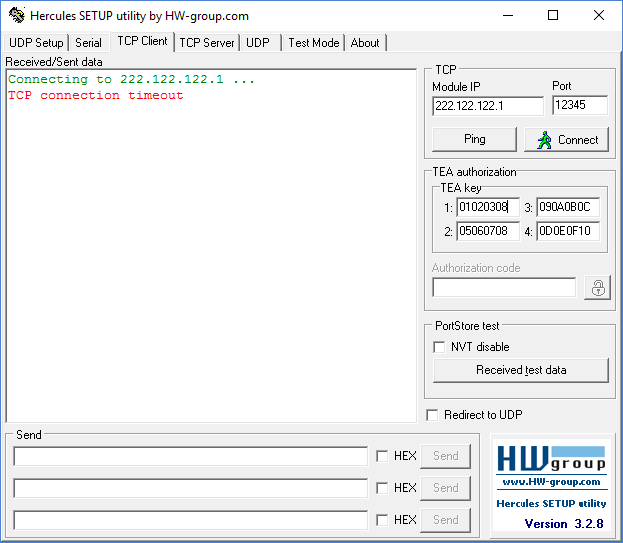The image size is (623, 543).
Task: Click the 'TCP connection timeout' message
Action: (x=96, y=95)
